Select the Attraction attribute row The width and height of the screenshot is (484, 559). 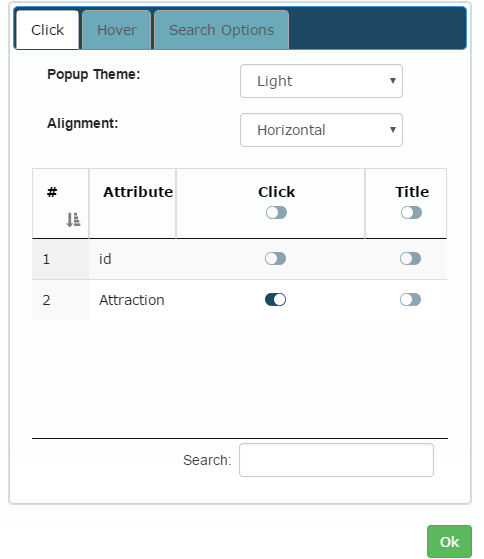point(239,300)
